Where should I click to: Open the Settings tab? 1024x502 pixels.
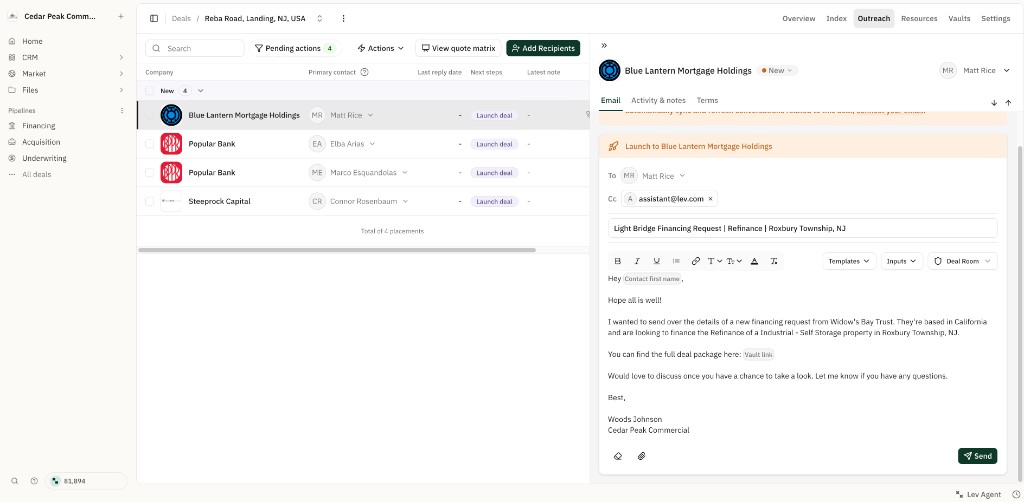point(996,18)
